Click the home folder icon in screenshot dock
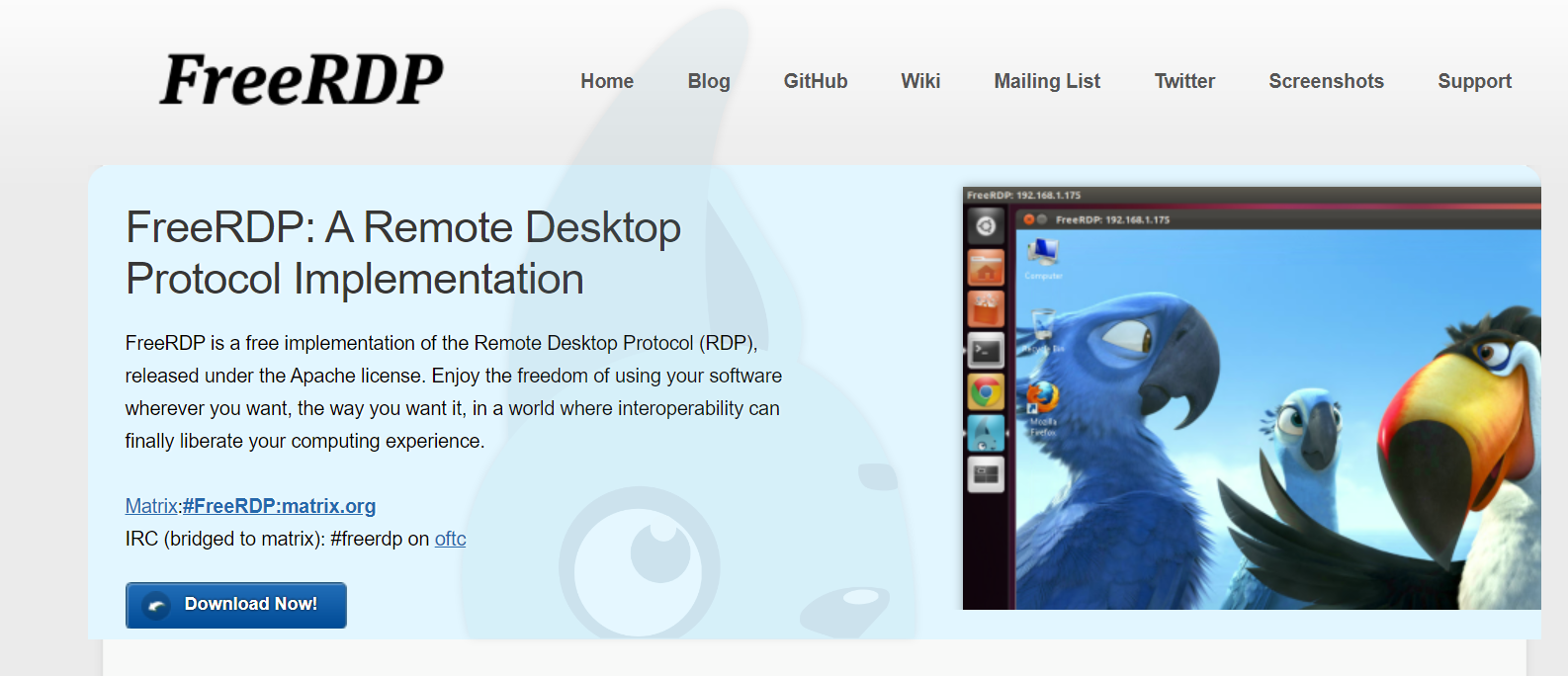The width and height of the screenshot is (1568, 676). click(x=986, y=268)
